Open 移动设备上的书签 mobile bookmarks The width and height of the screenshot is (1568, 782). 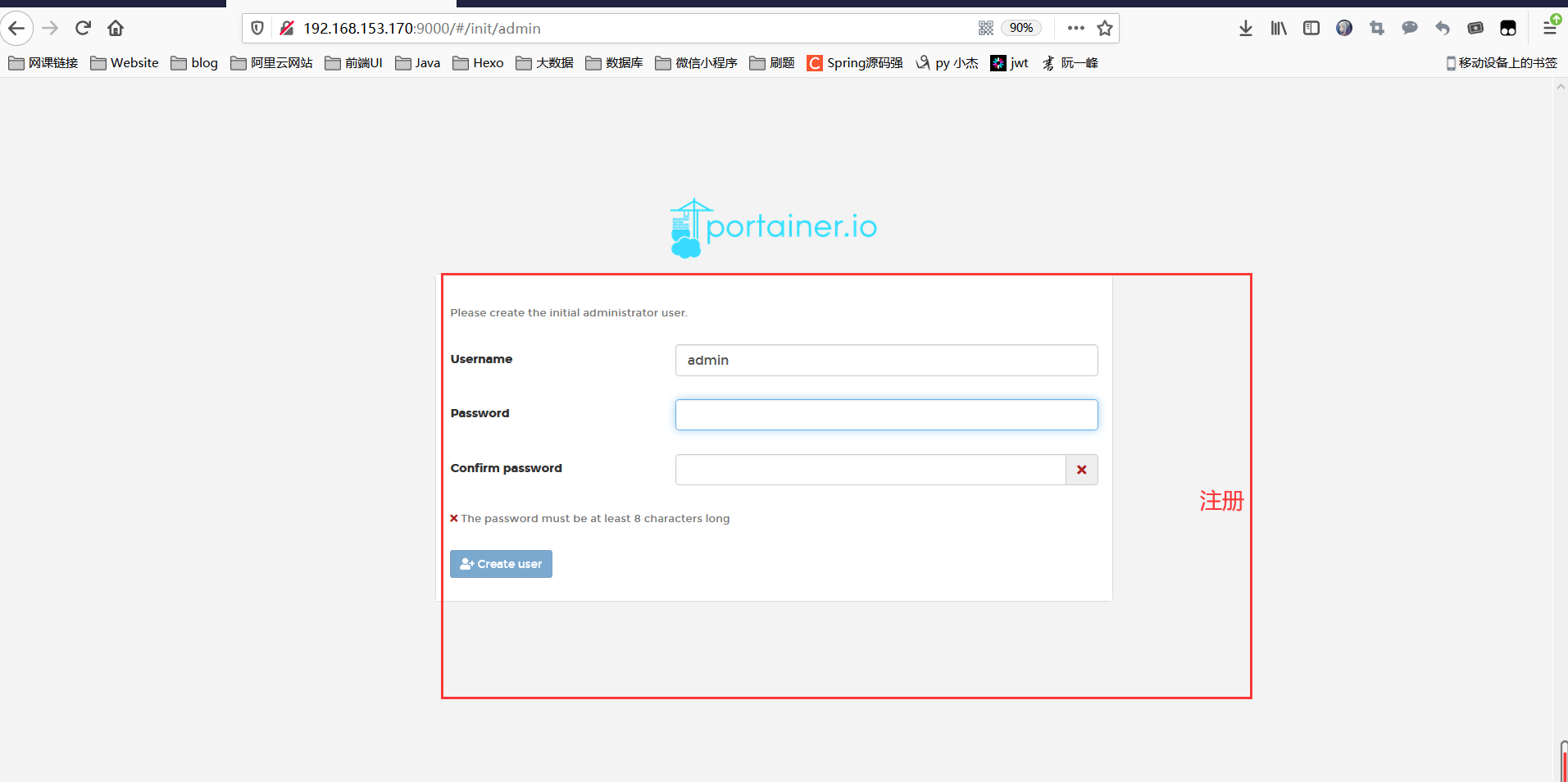pyautogui.click(x=1502, y=63)
